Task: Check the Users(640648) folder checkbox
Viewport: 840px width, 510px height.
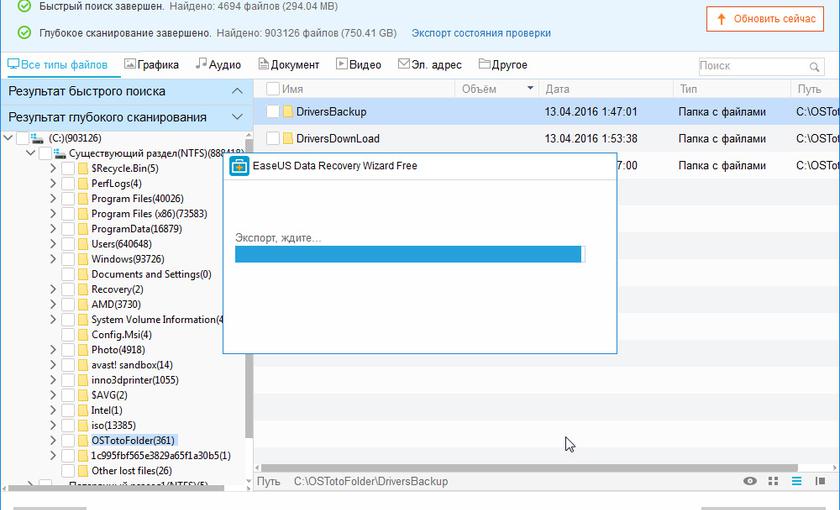Action: 68,244
